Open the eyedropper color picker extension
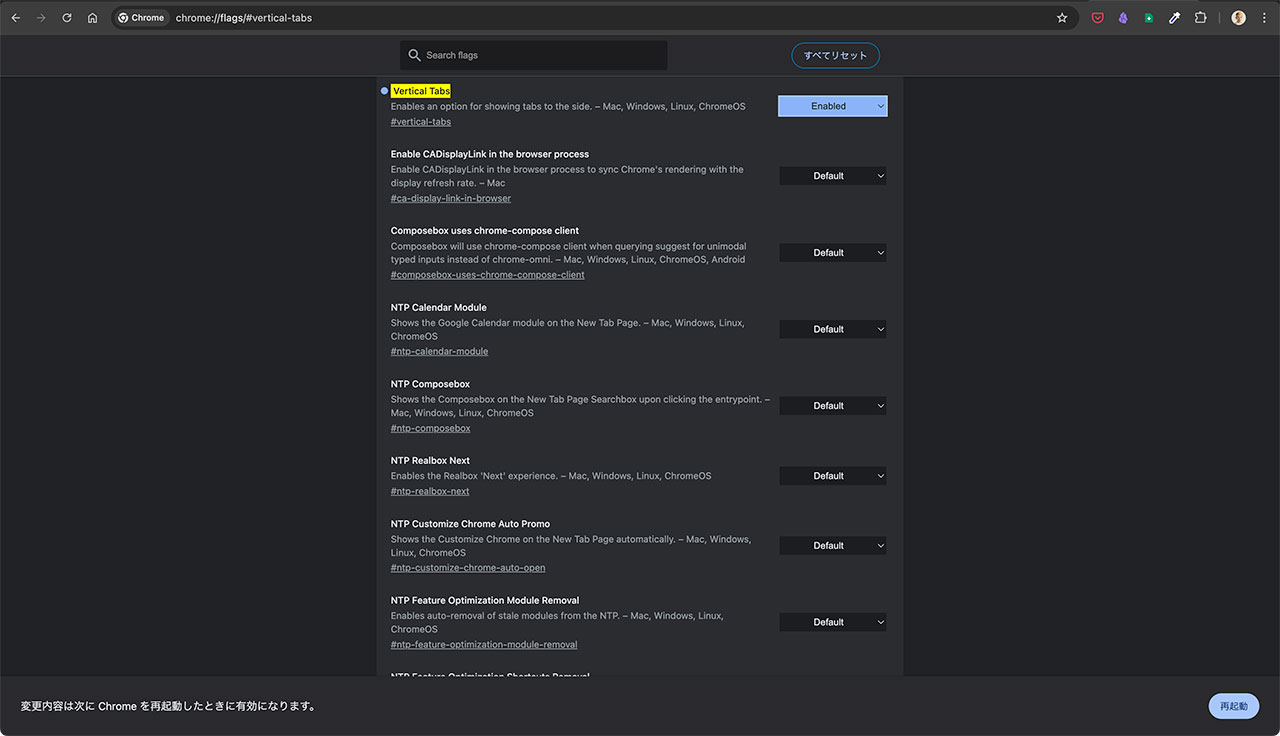Image resolution: width=1280 pixels, height=736 pixels. pyautogui.click(x=1175, y=18)
